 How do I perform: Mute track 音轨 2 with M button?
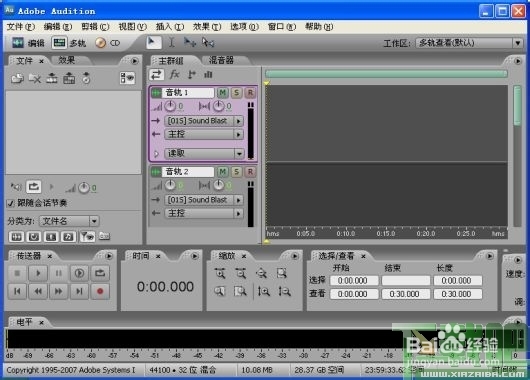pos(222,172)
